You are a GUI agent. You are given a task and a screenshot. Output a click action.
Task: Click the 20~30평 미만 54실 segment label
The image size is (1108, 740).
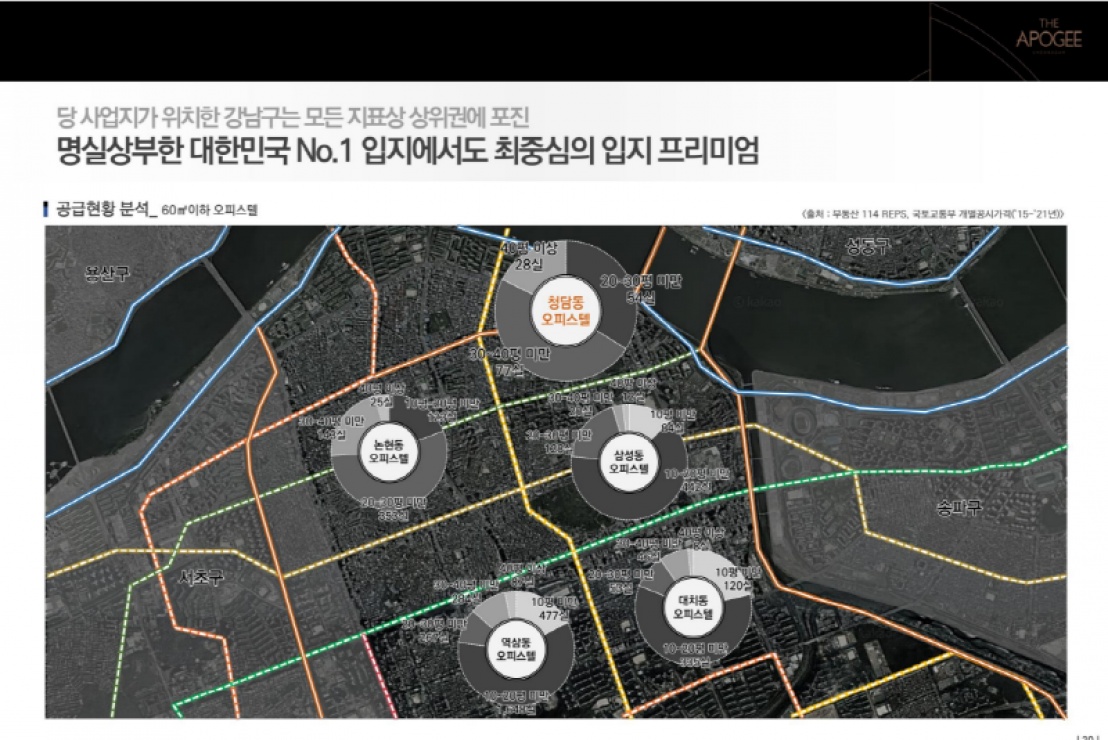point(640,289)
